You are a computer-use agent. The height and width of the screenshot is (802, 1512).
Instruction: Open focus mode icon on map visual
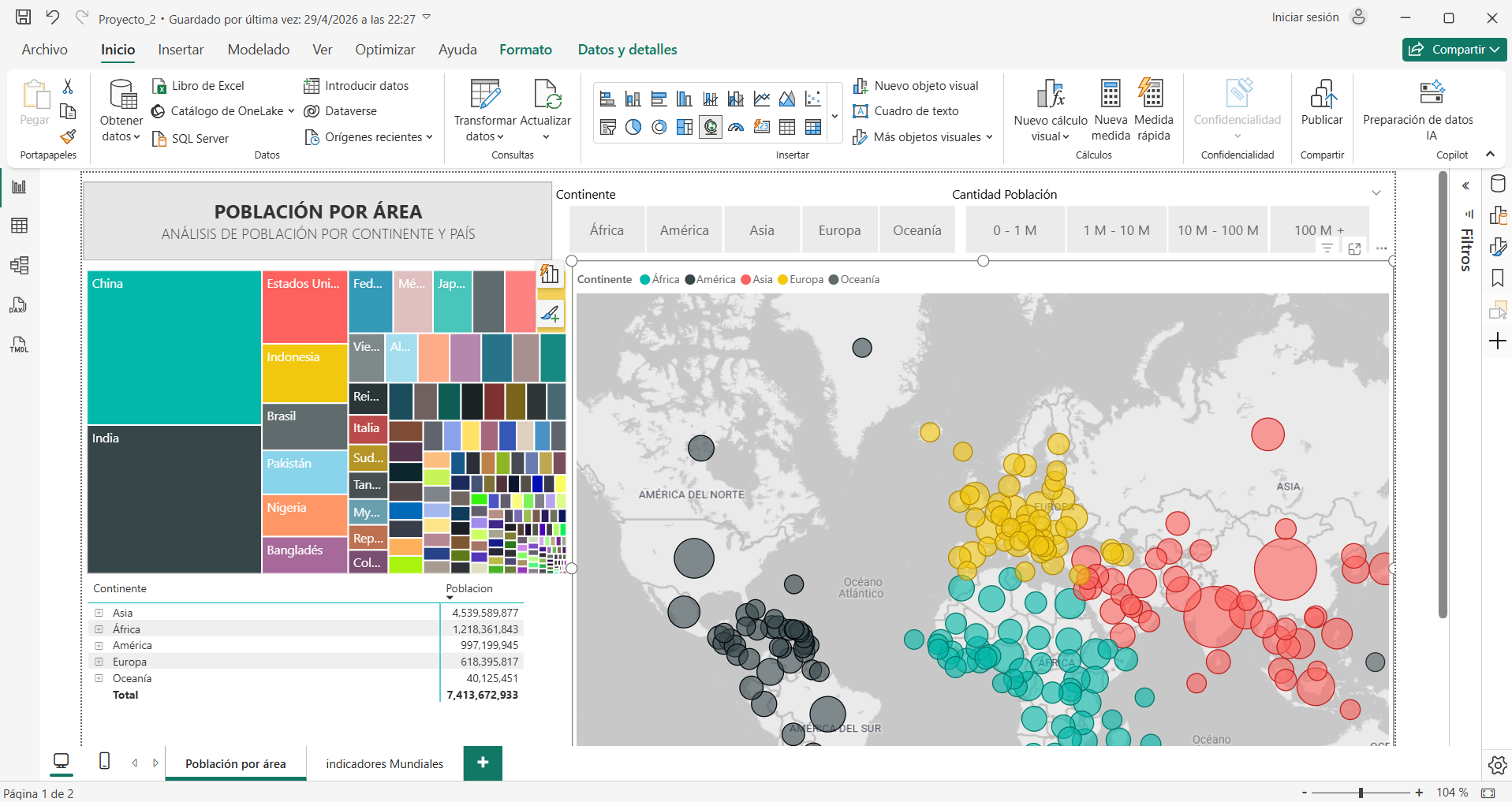[x=1354, y=248]
